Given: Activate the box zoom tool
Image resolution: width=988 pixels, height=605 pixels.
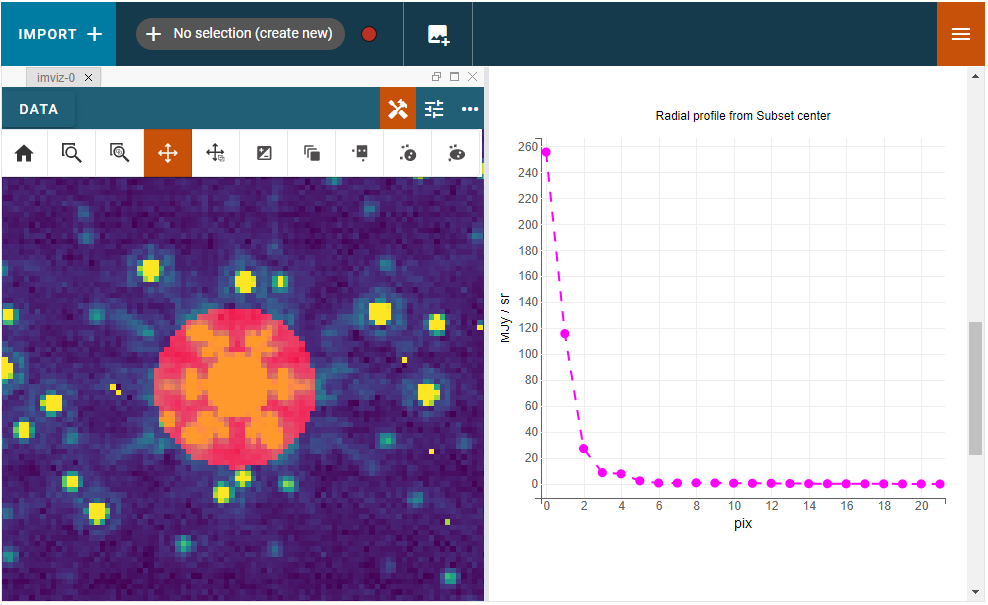Looking at the screenshot, I should pos(71,153).
